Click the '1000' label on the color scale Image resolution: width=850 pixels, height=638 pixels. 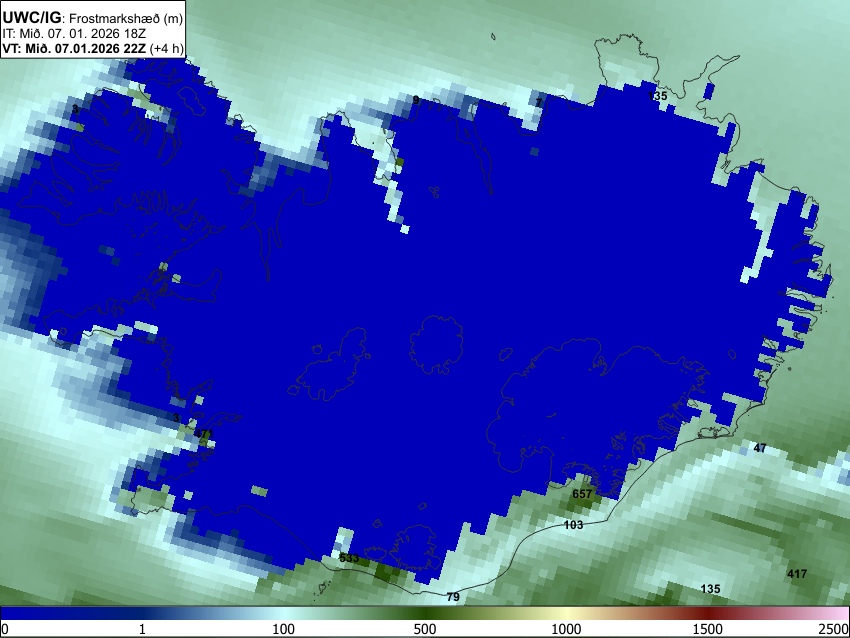pyautogui.click(x=566, y=629)
